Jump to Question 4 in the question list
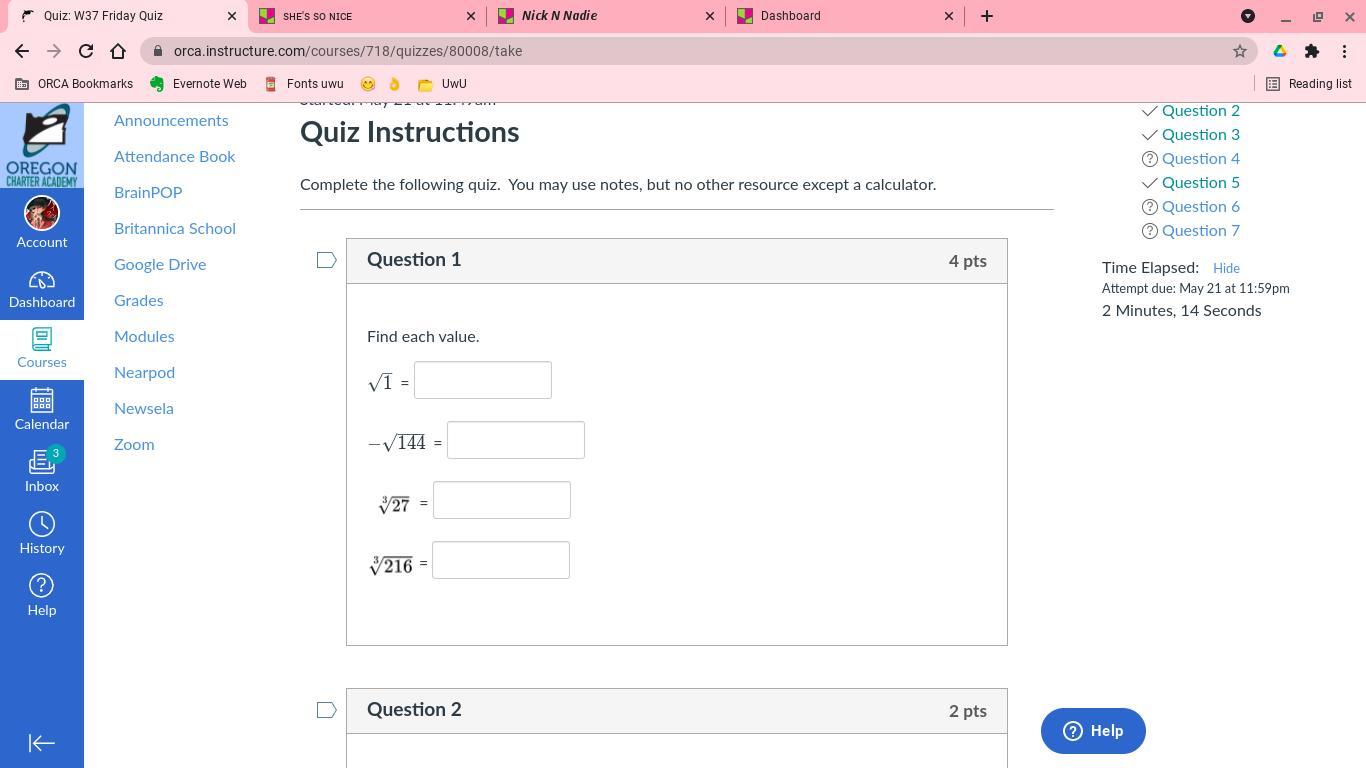Screen dimensions: 1366x768 [x=1200, y=158]
